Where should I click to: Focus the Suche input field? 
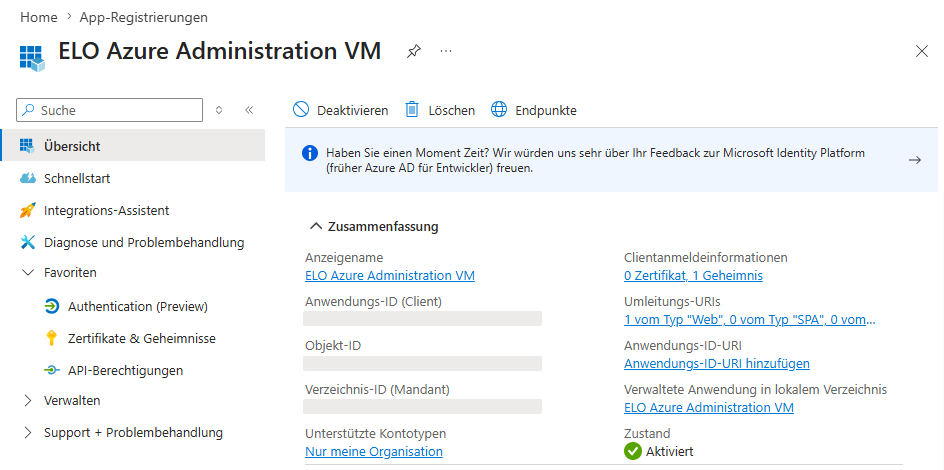tap(110, 110)
